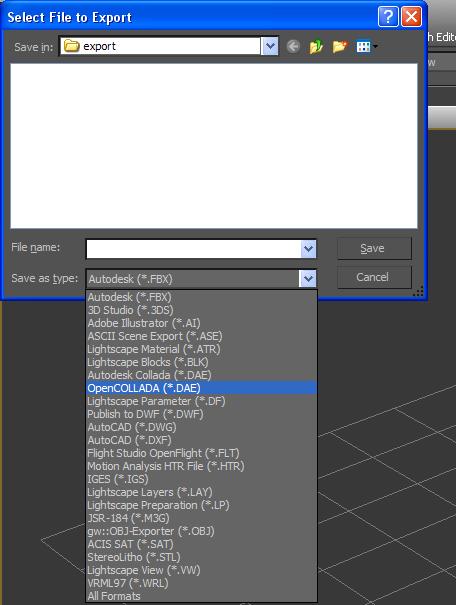Image resolution: width=456 pixels, height=605 pixels.
Task: Click the Save button
Action: tap(374, 248)
